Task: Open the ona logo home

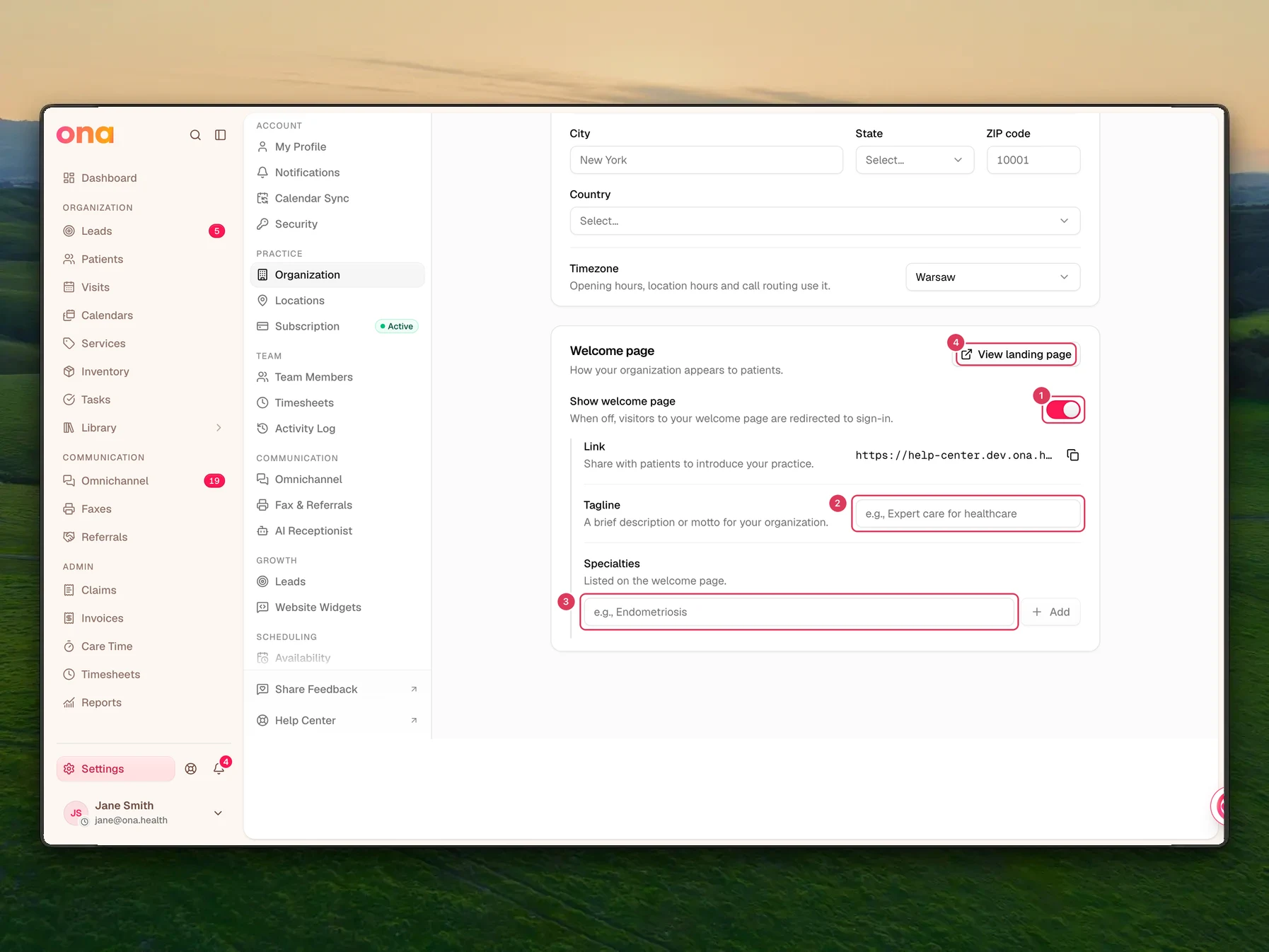Action: click(85, 134)
